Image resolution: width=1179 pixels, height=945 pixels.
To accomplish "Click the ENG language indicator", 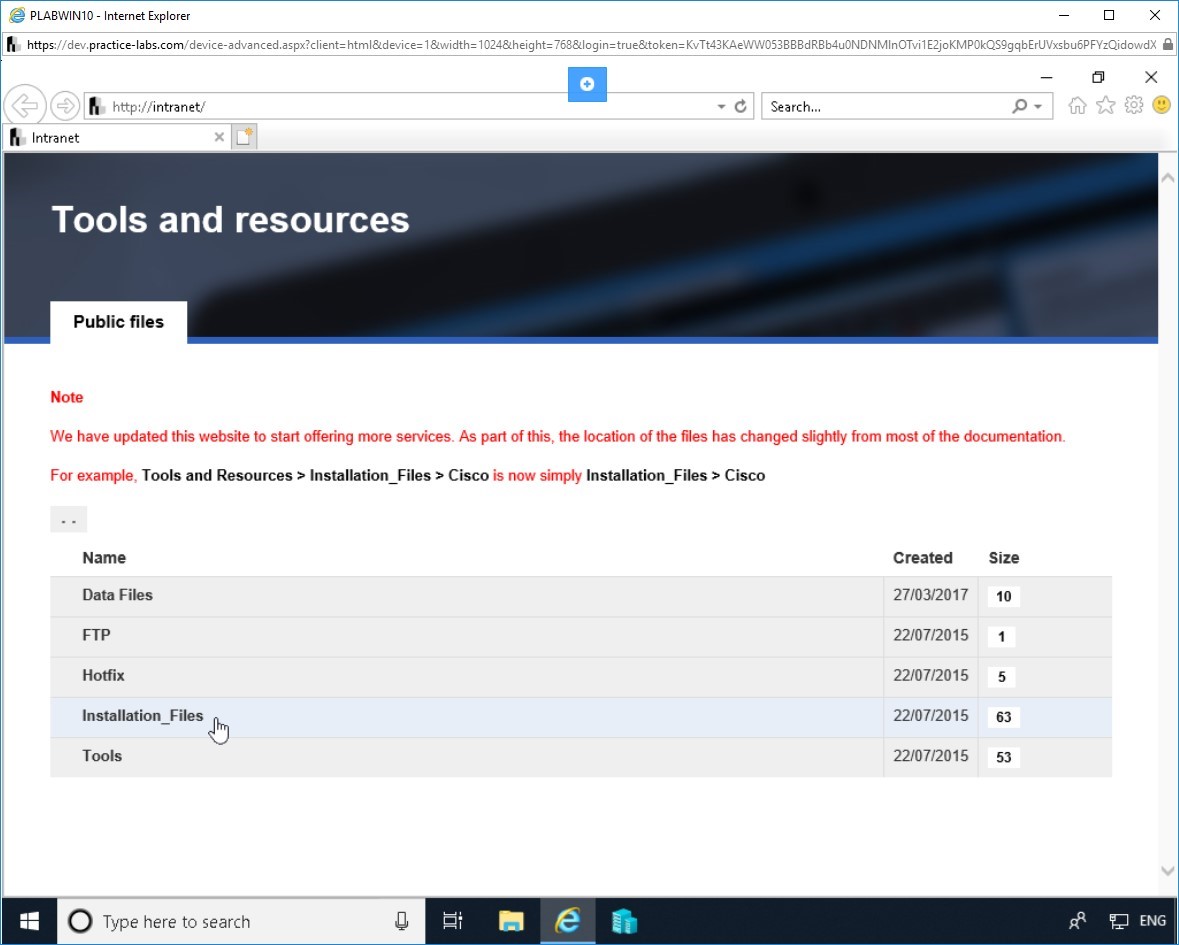I will coord(1152,920).
